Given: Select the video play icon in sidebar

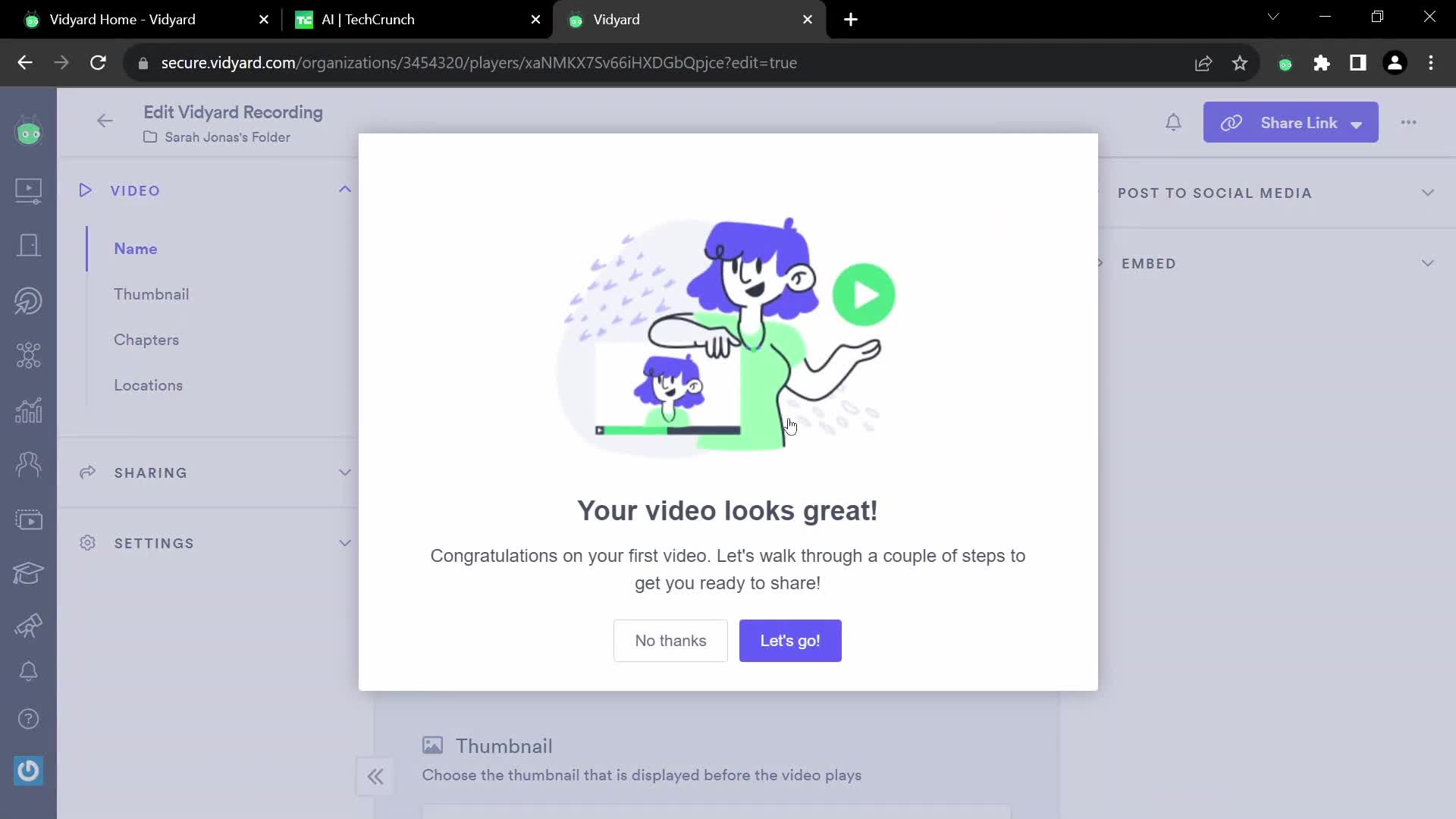Looking at the screenshot, I should point(28,190).
